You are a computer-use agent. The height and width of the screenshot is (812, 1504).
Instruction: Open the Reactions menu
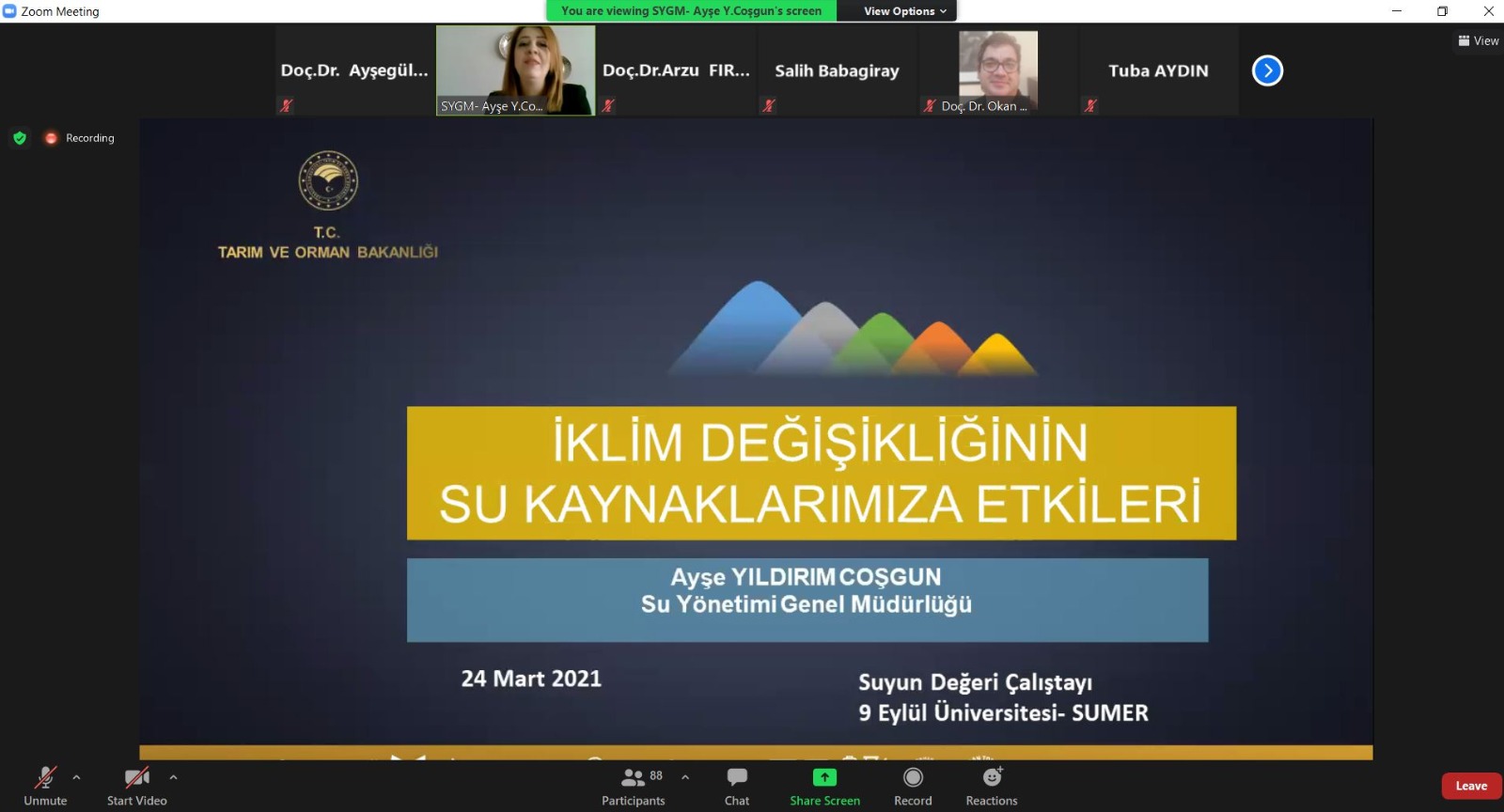pos(992,786)
